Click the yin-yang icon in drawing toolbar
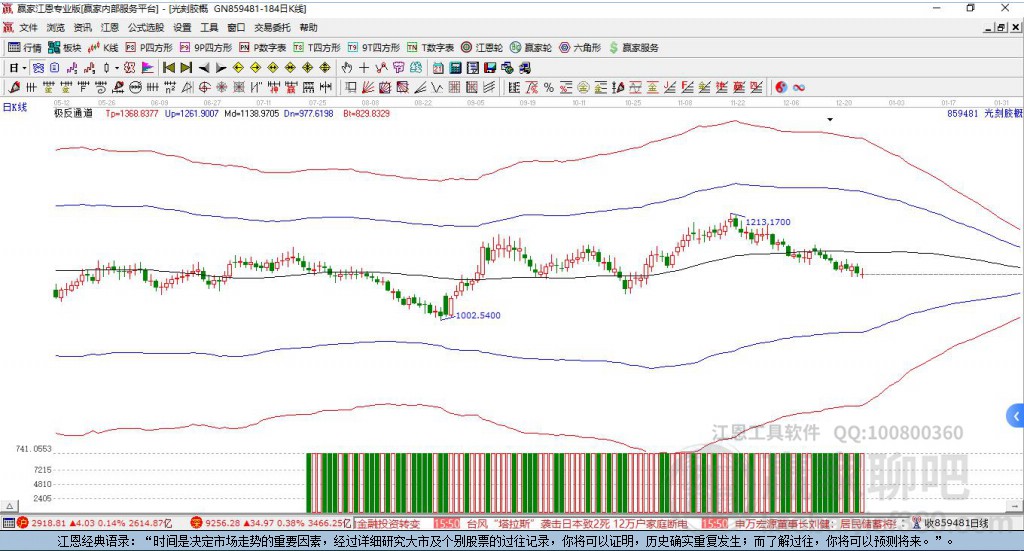Viewport: 1024px width, 551px height. click(781, 87)
